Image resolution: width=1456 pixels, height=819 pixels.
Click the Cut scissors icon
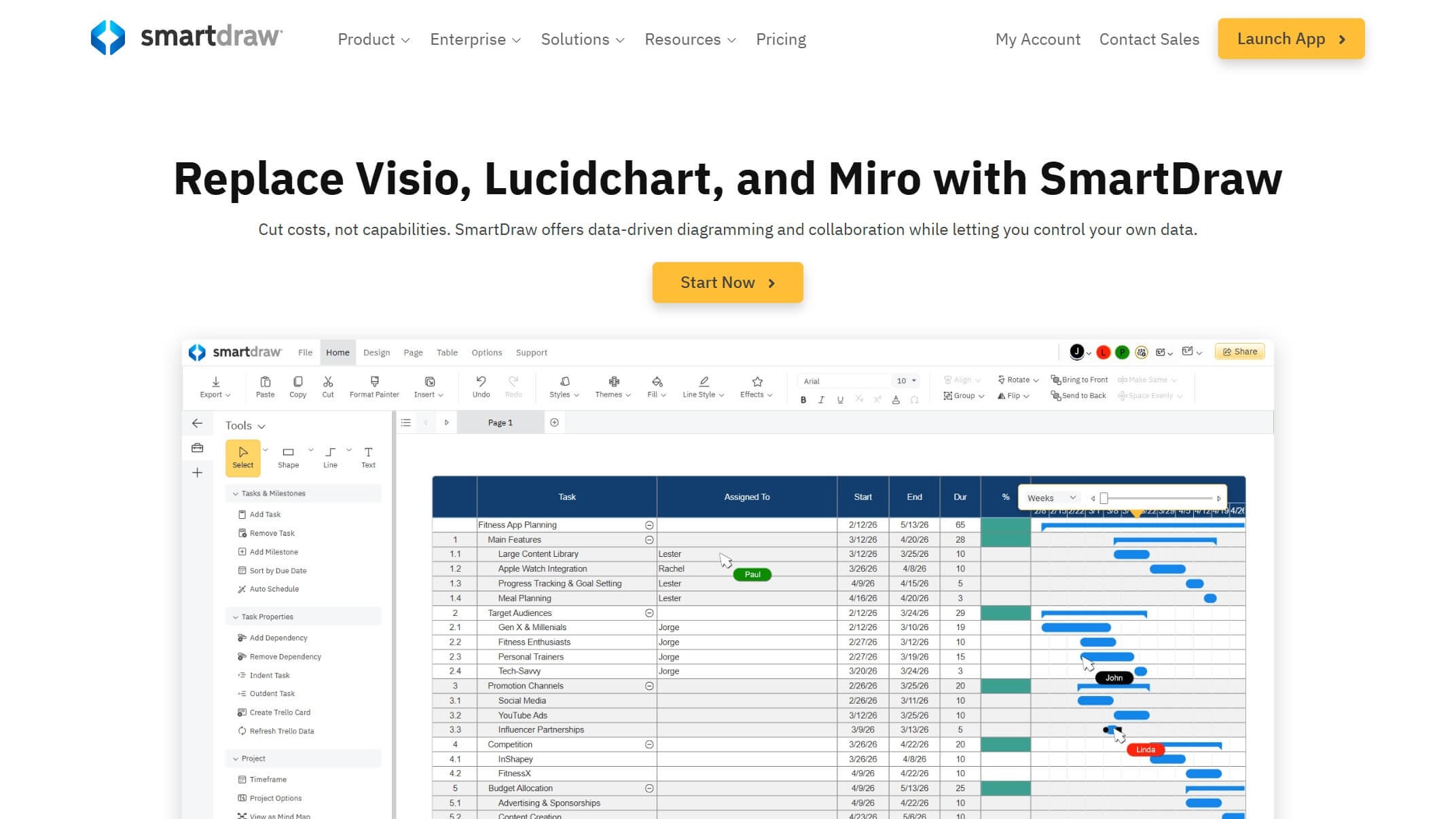[x=328, y=382]
